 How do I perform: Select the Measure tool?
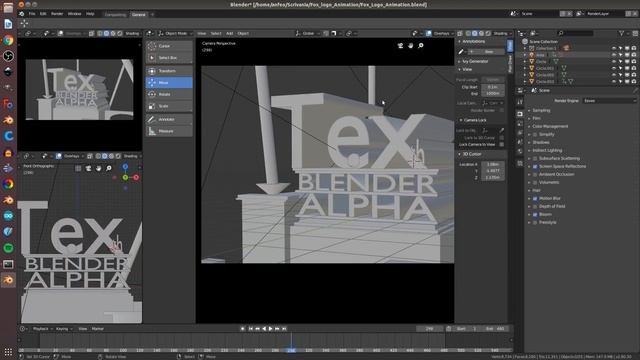pos(169,131)
